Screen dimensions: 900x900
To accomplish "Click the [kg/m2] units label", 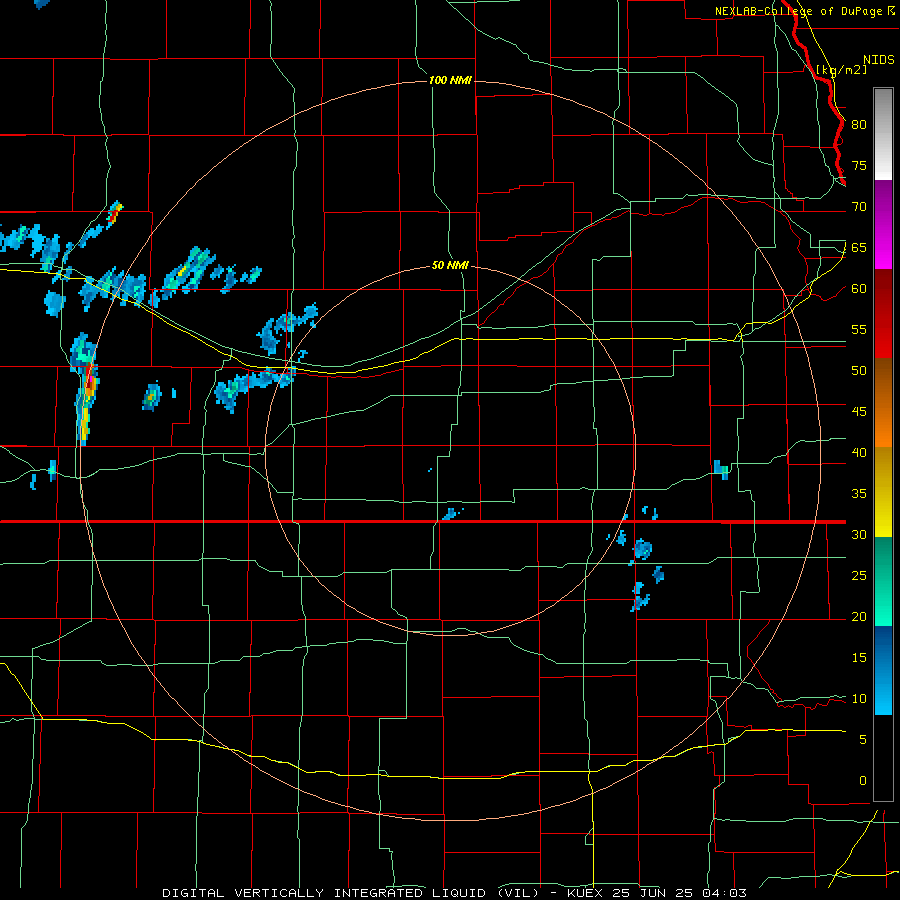I will coord(841,69).
